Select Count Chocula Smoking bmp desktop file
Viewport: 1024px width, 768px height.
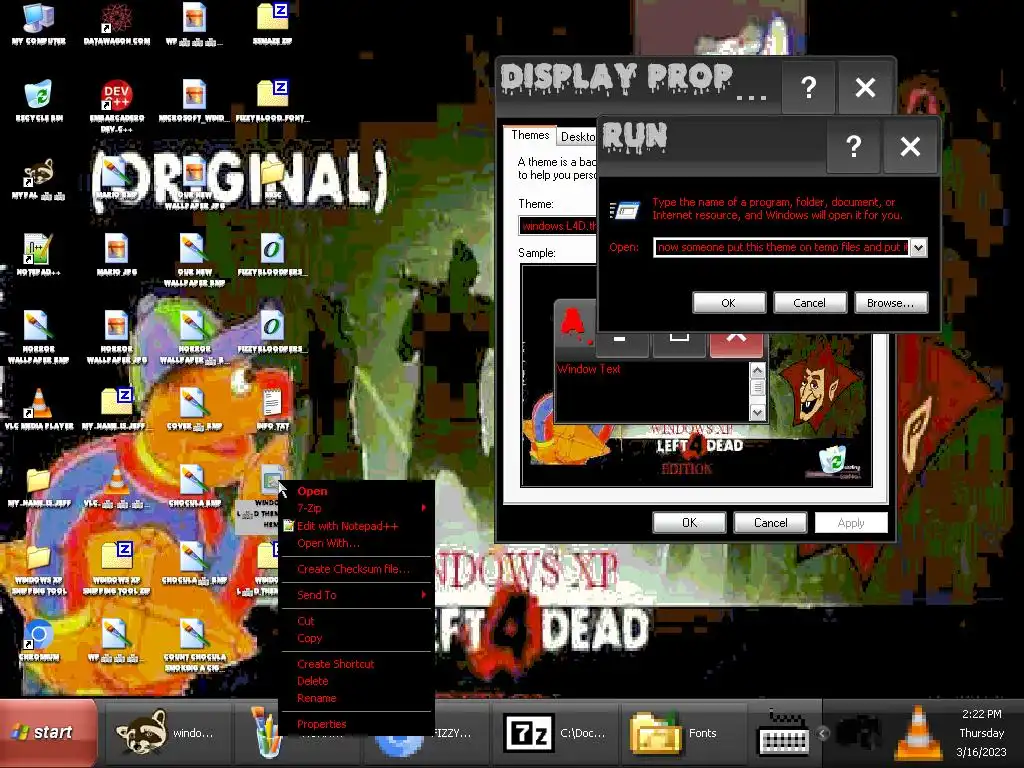click(x=194, y=645)
